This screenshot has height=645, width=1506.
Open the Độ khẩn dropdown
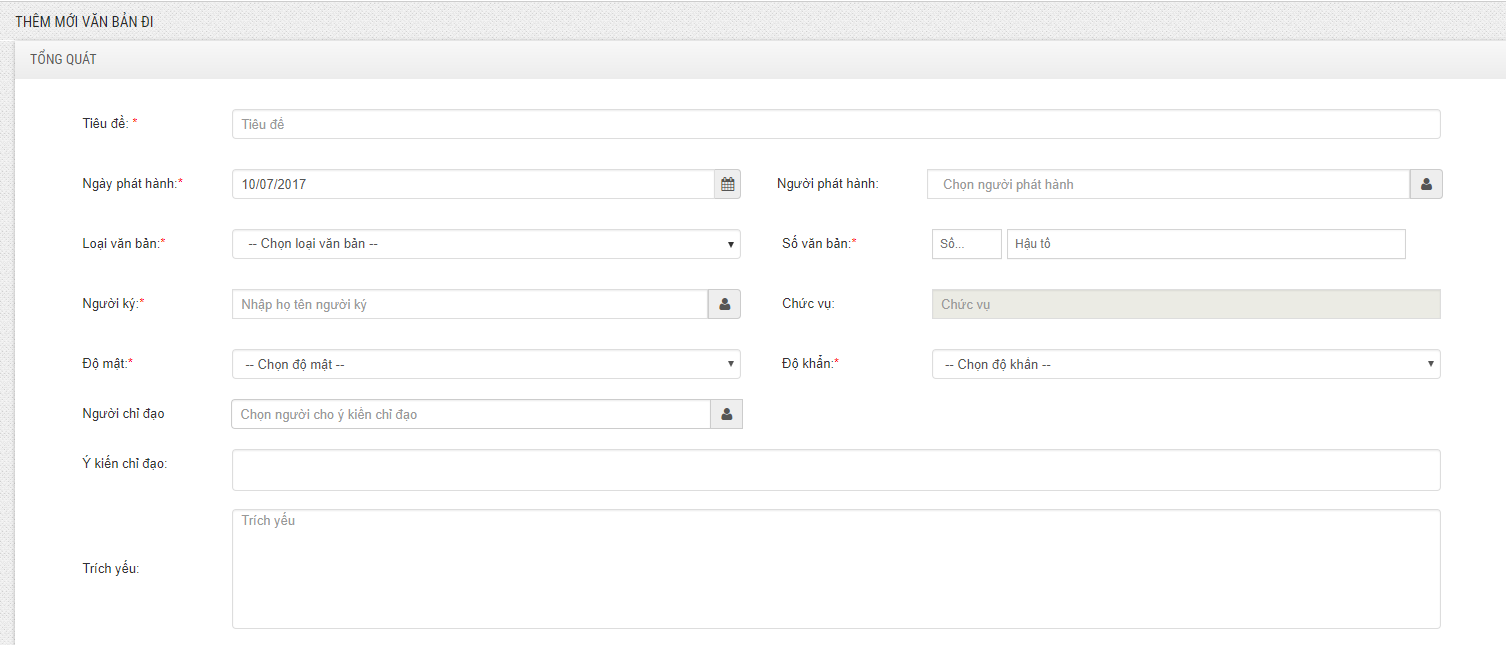[1185, 364]
